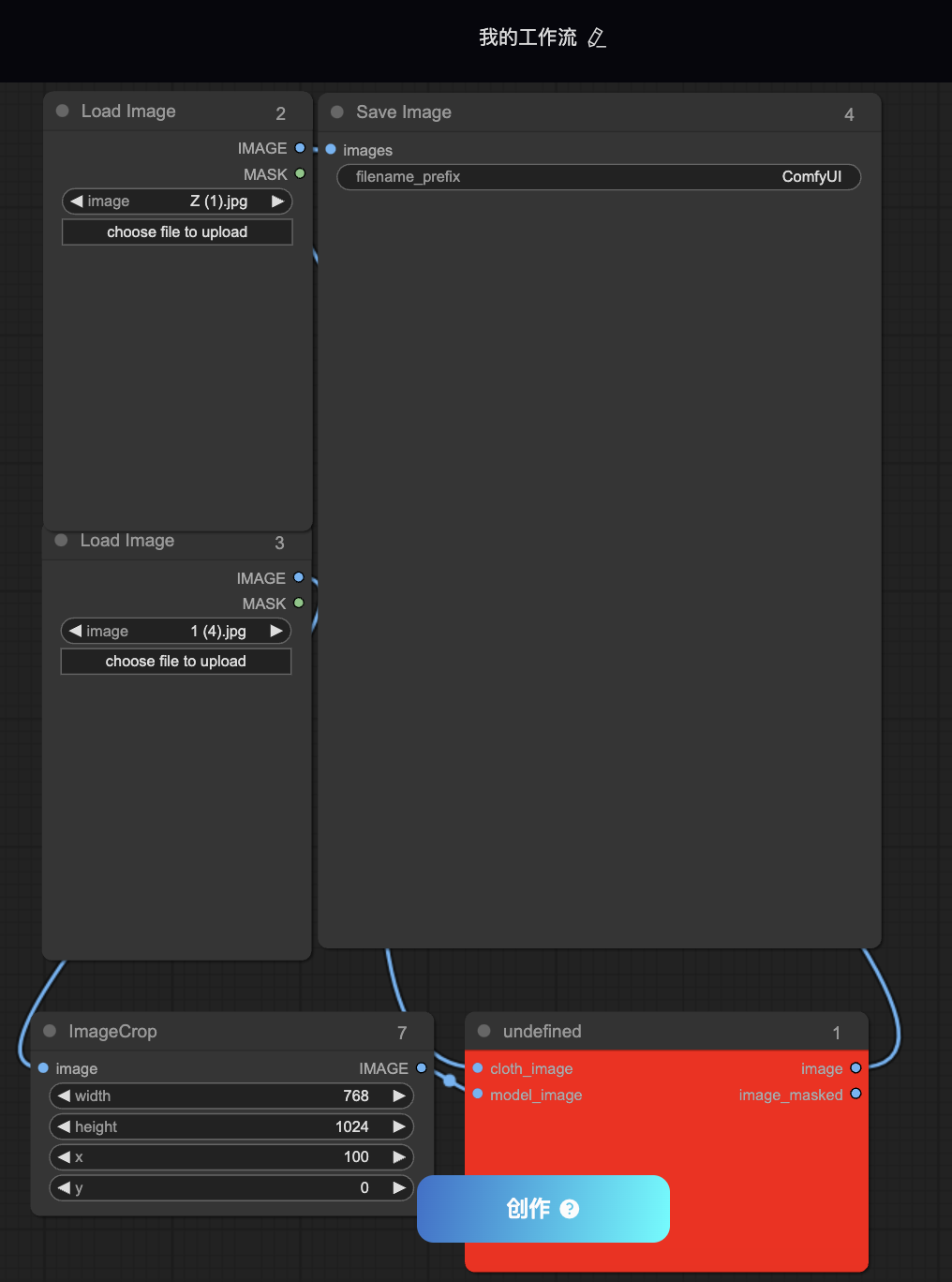Click MASK output port on Load Image node 3
This screenshot has width=952, height=1282.
299,604
